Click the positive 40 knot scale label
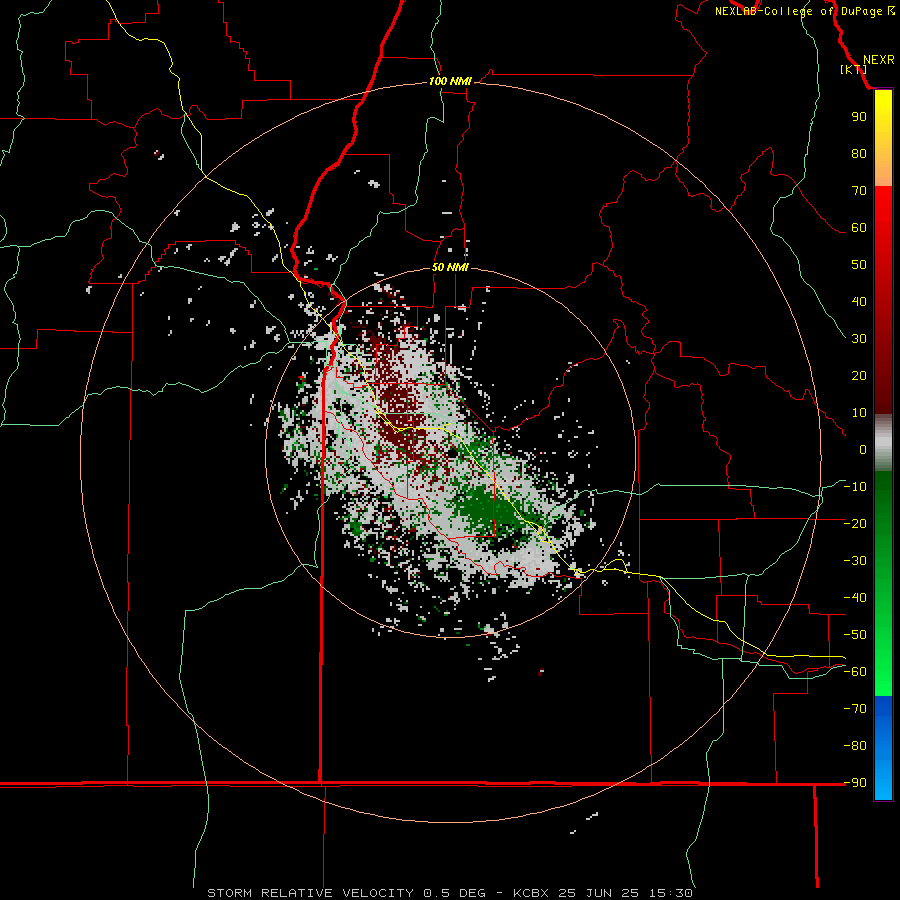Viewport: 900px width, 900px height. tap(859, 301)
